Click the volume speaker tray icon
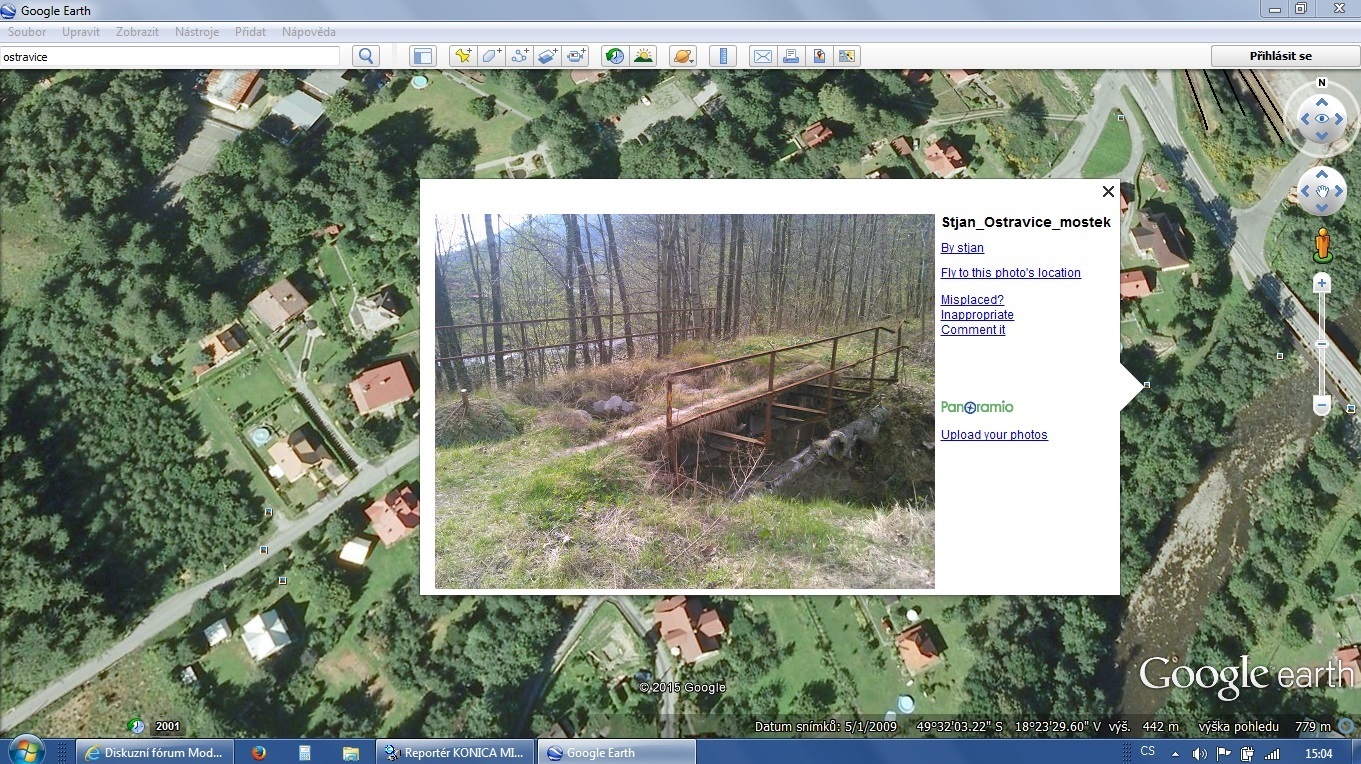The width and height of the screenshot is (1361, 764). pos(1199,753)
